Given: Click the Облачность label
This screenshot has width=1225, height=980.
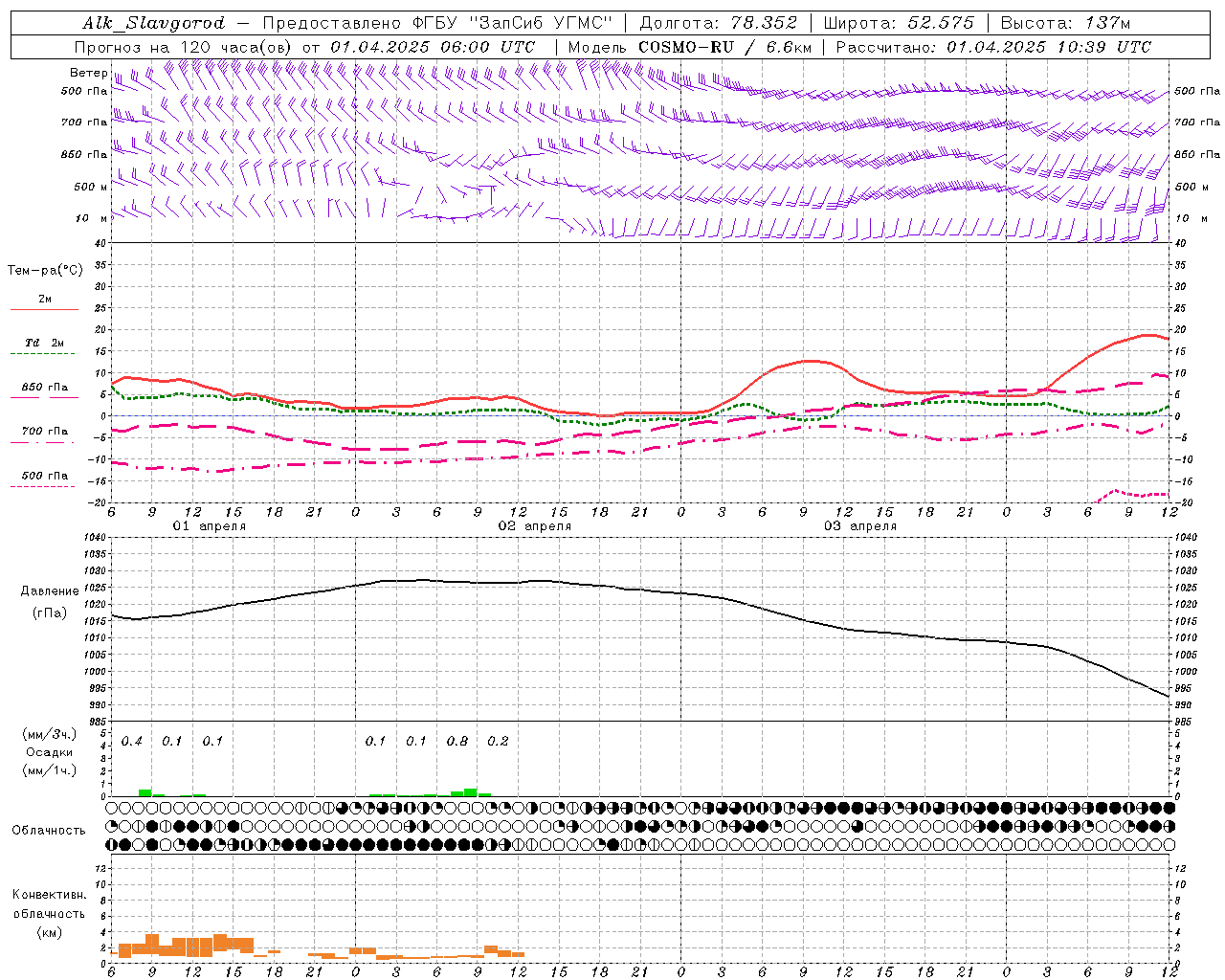Looking at the screenshot, I should click(x=49, y=830).
